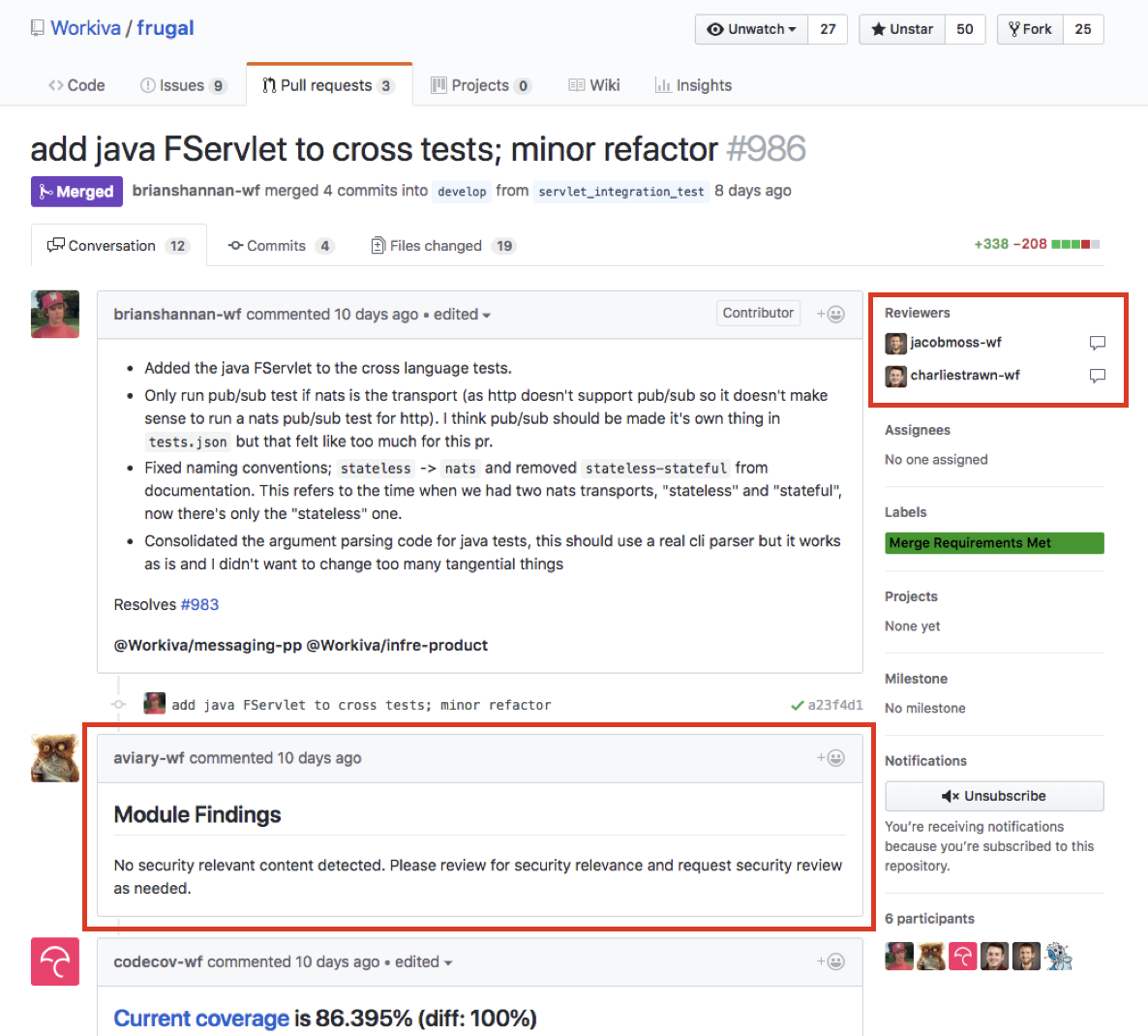Open the Code tab

(76, 85)
